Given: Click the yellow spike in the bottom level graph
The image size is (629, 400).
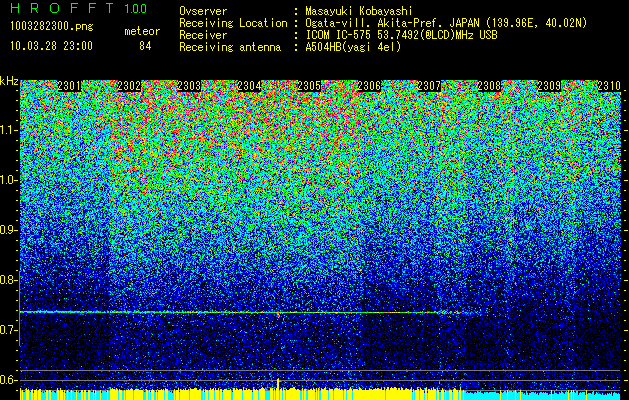Looking at the screenshot, I should 278,385.
